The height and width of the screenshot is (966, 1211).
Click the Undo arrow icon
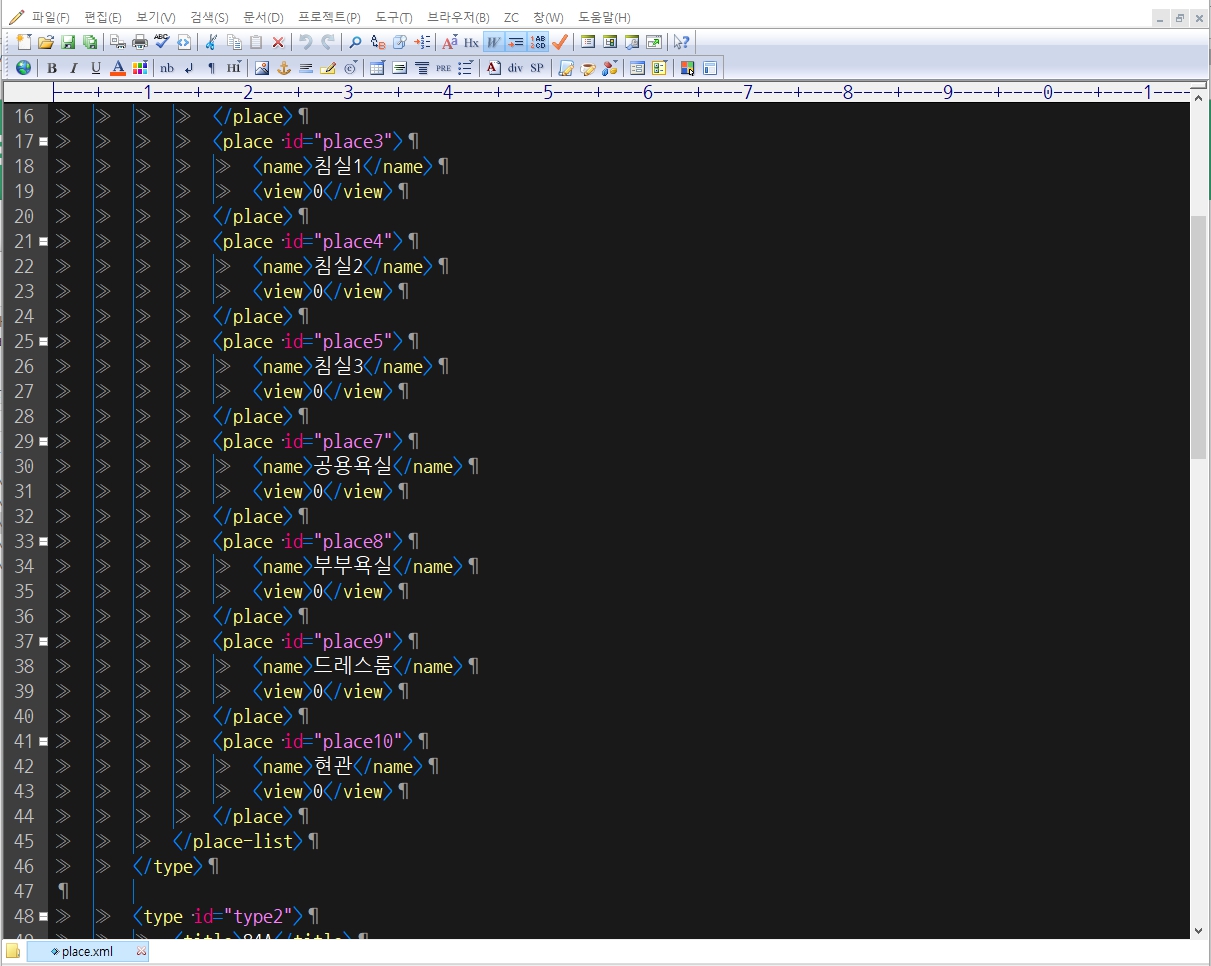click(x=306, y=42)
